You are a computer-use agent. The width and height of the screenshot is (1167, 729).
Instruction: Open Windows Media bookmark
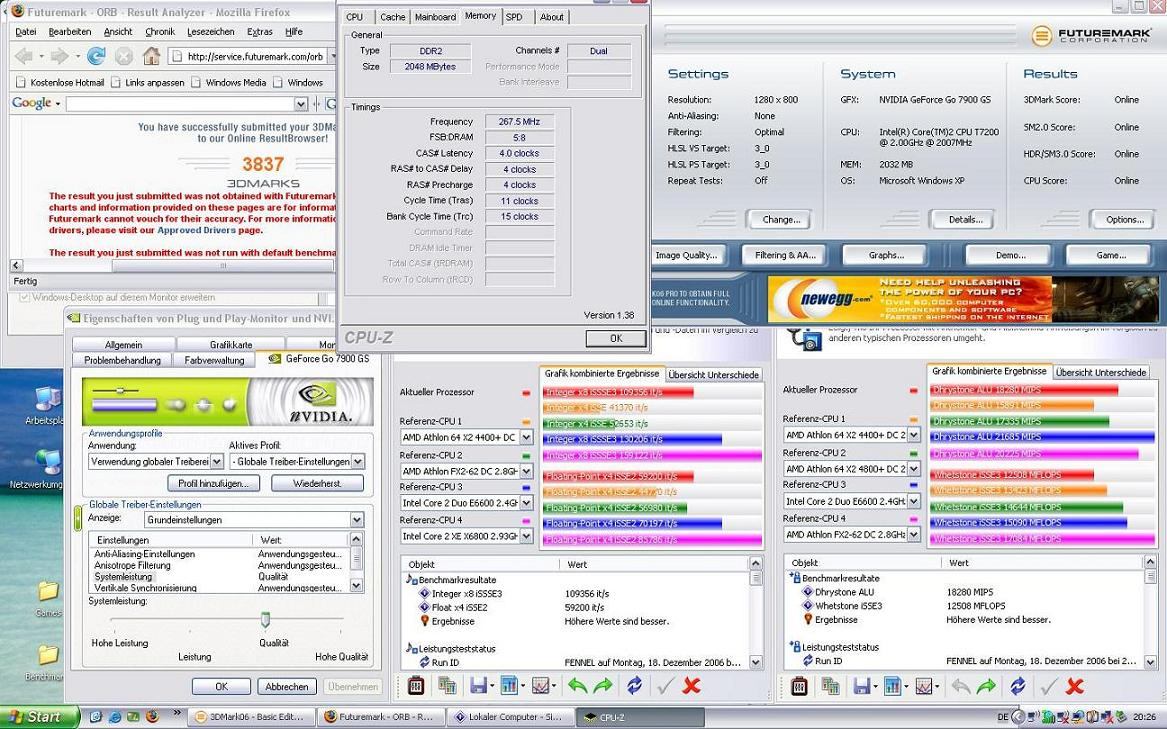pyautogui.click(x=228, y=83)
